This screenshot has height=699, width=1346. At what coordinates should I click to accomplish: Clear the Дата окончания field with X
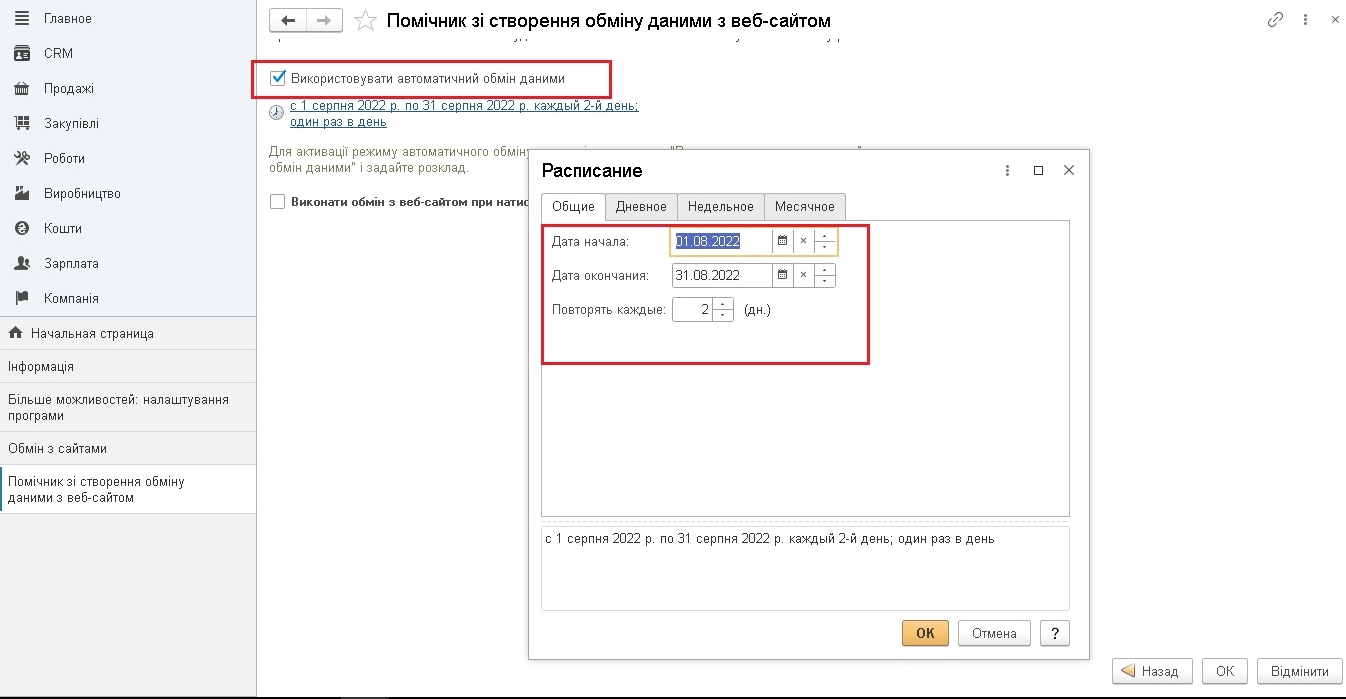pos(803,275)
